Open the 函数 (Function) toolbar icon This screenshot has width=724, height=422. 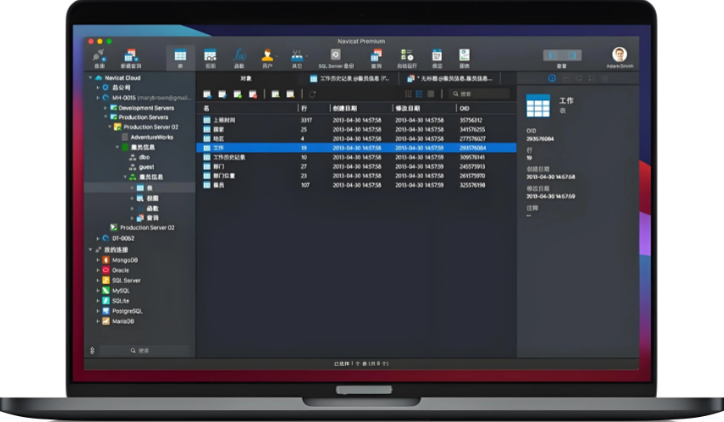[239, 58]
